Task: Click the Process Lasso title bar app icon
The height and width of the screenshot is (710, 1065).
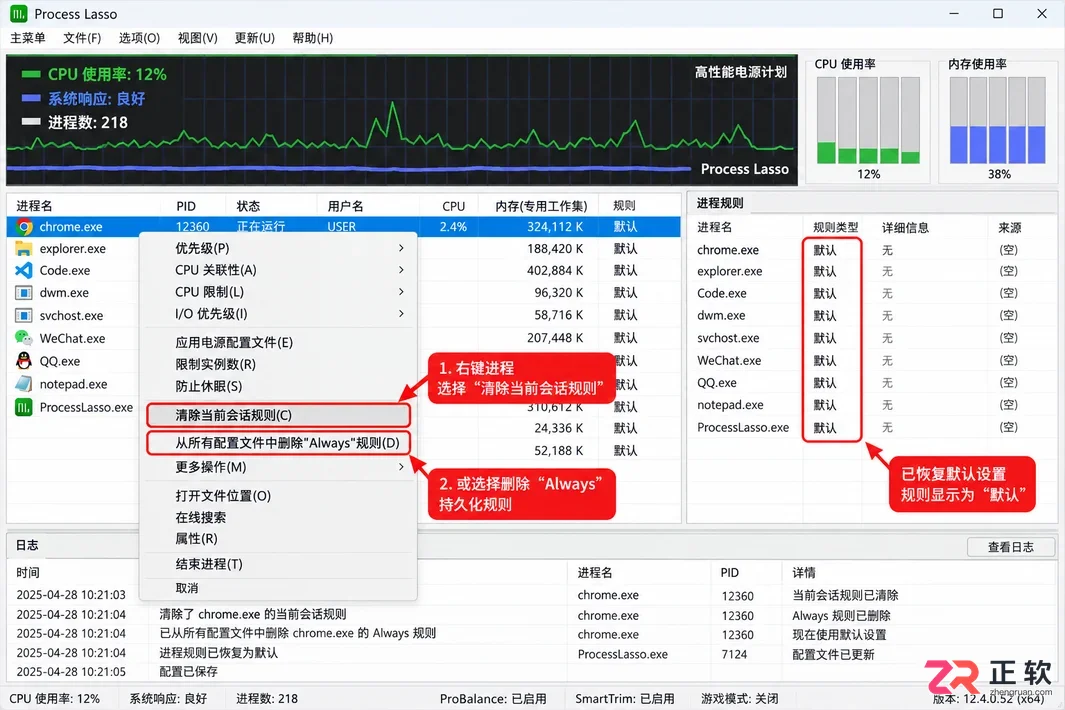Action: pyautogui.click(x=18, y=14)
